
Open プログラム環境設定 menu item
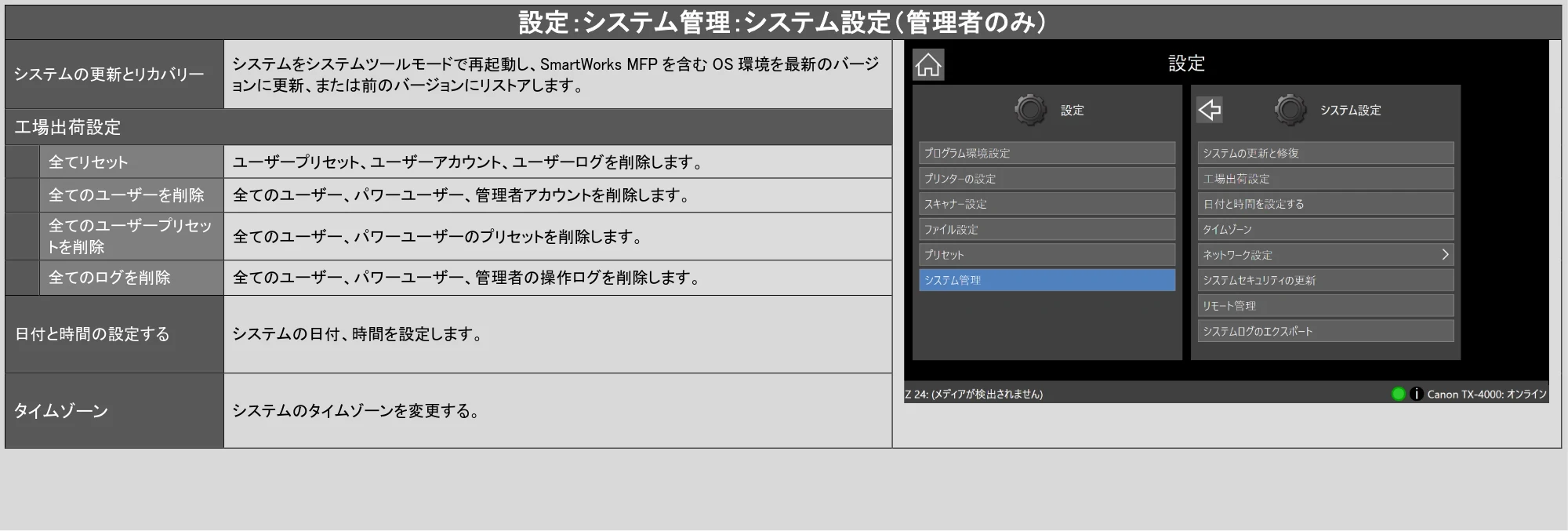(x=1047, y=153)
